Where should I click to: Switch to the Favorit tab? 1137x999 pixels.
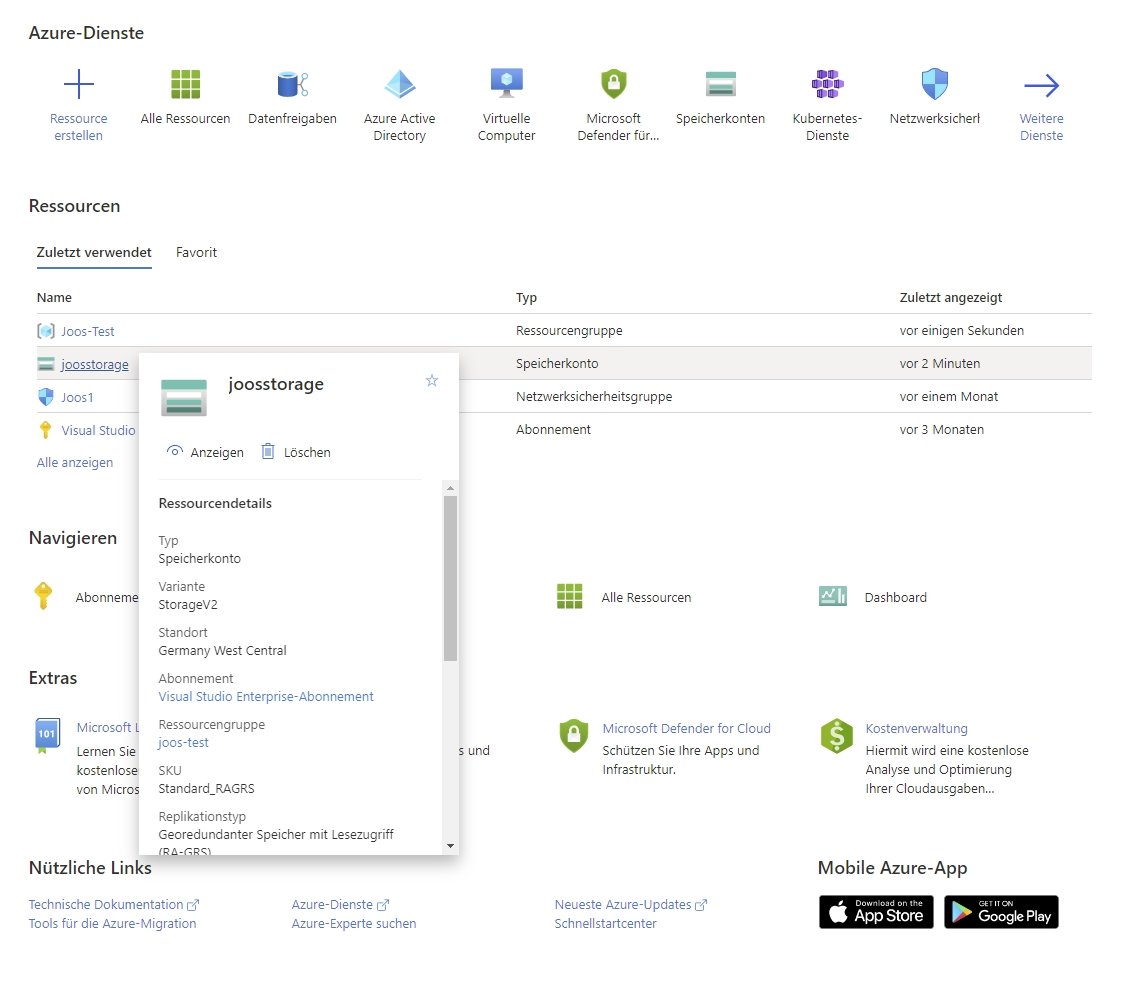point(196,252)
